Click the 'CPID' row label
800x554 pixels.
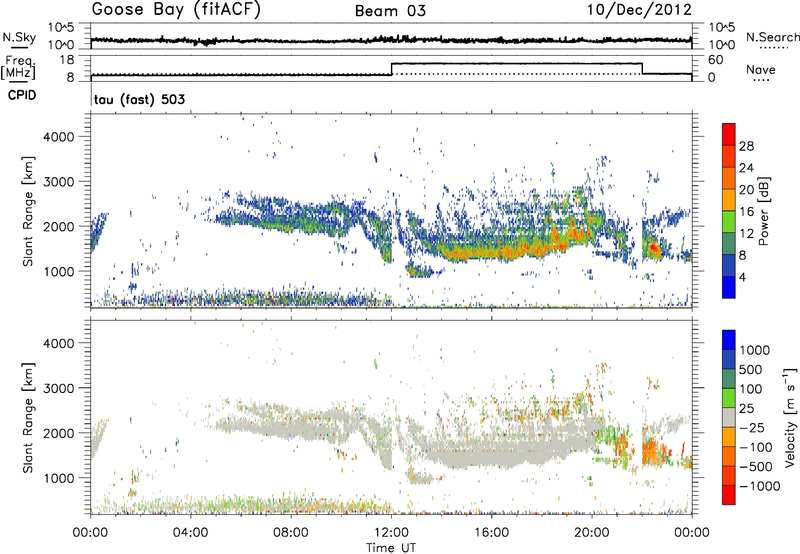click(22, 95)
